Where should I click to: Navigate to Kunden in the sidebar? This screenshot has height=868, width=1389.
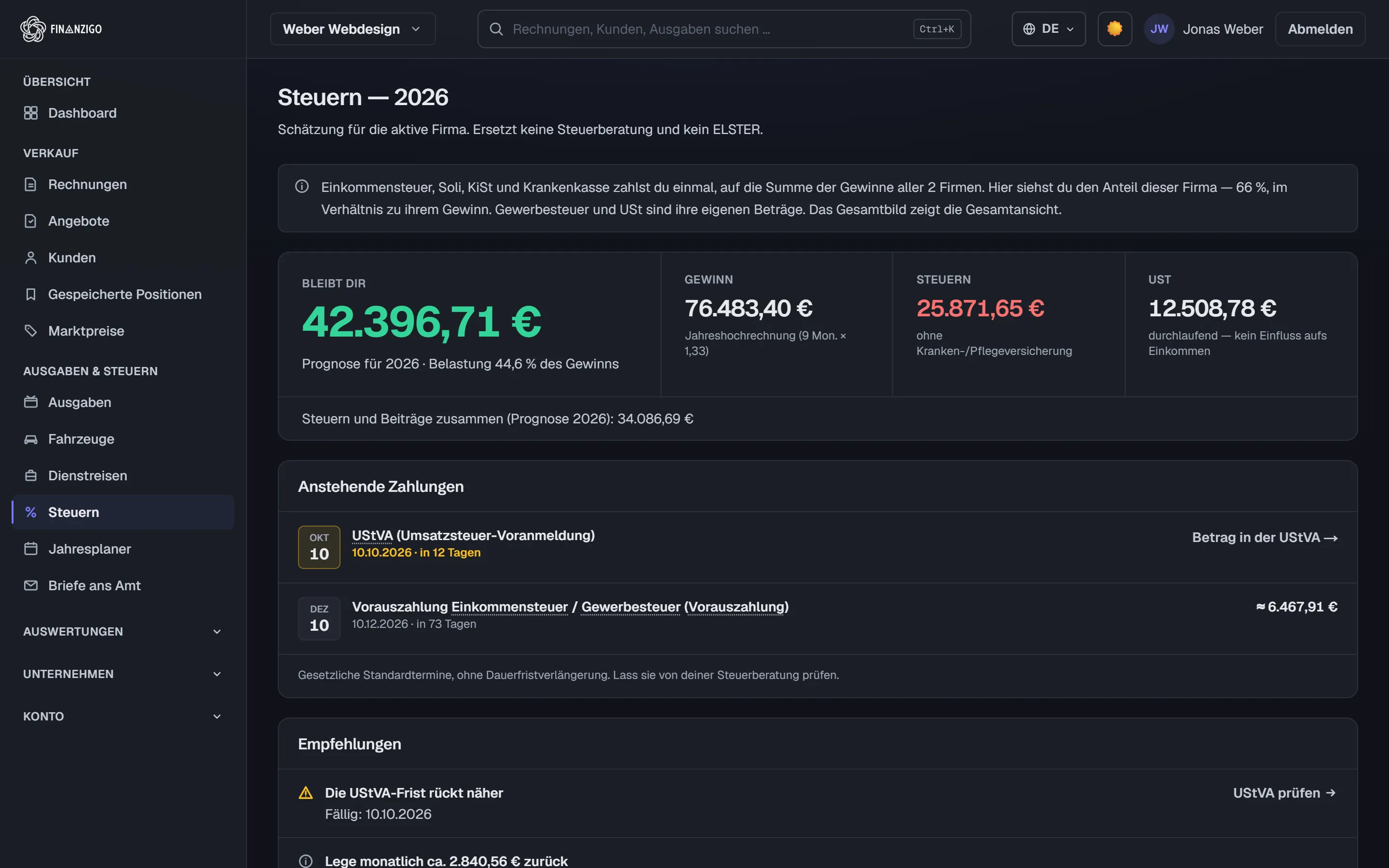[x=122, y=258]
